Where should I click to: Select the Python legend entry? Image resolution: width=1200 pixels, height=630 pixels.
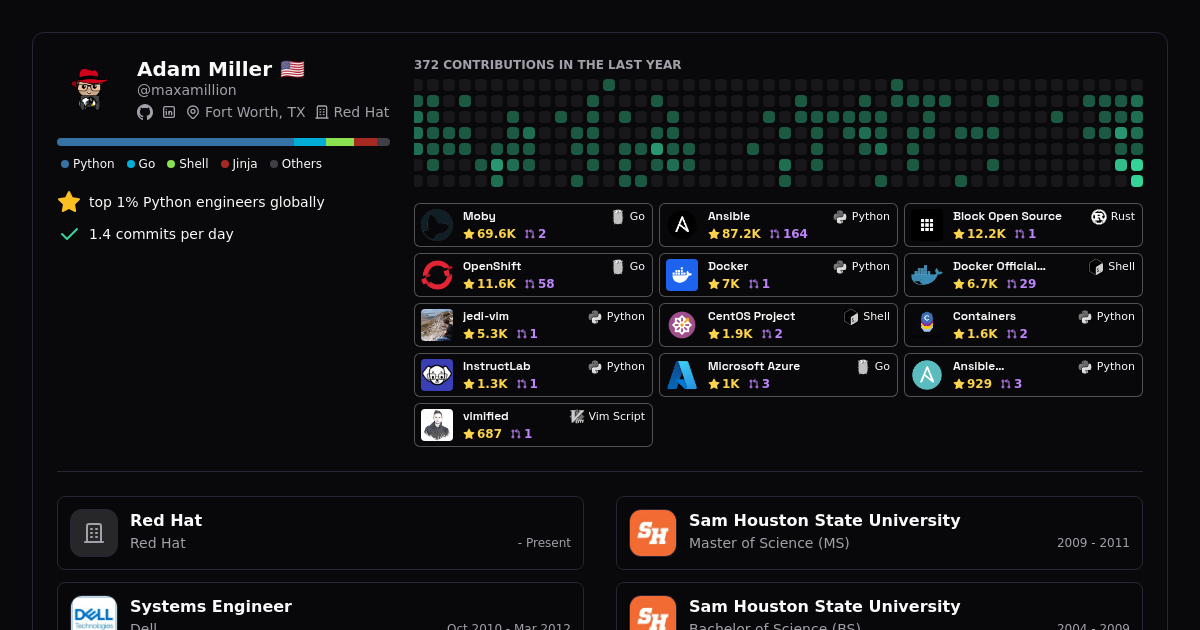[88, 164]
